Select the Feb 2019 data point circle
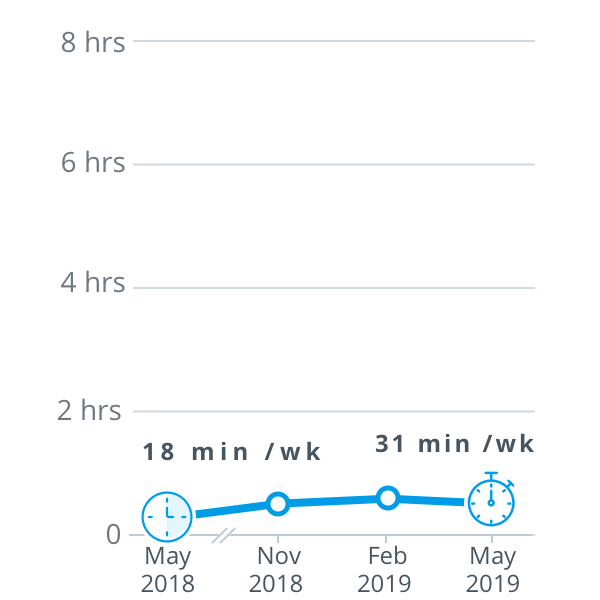 tap(388, 497)
